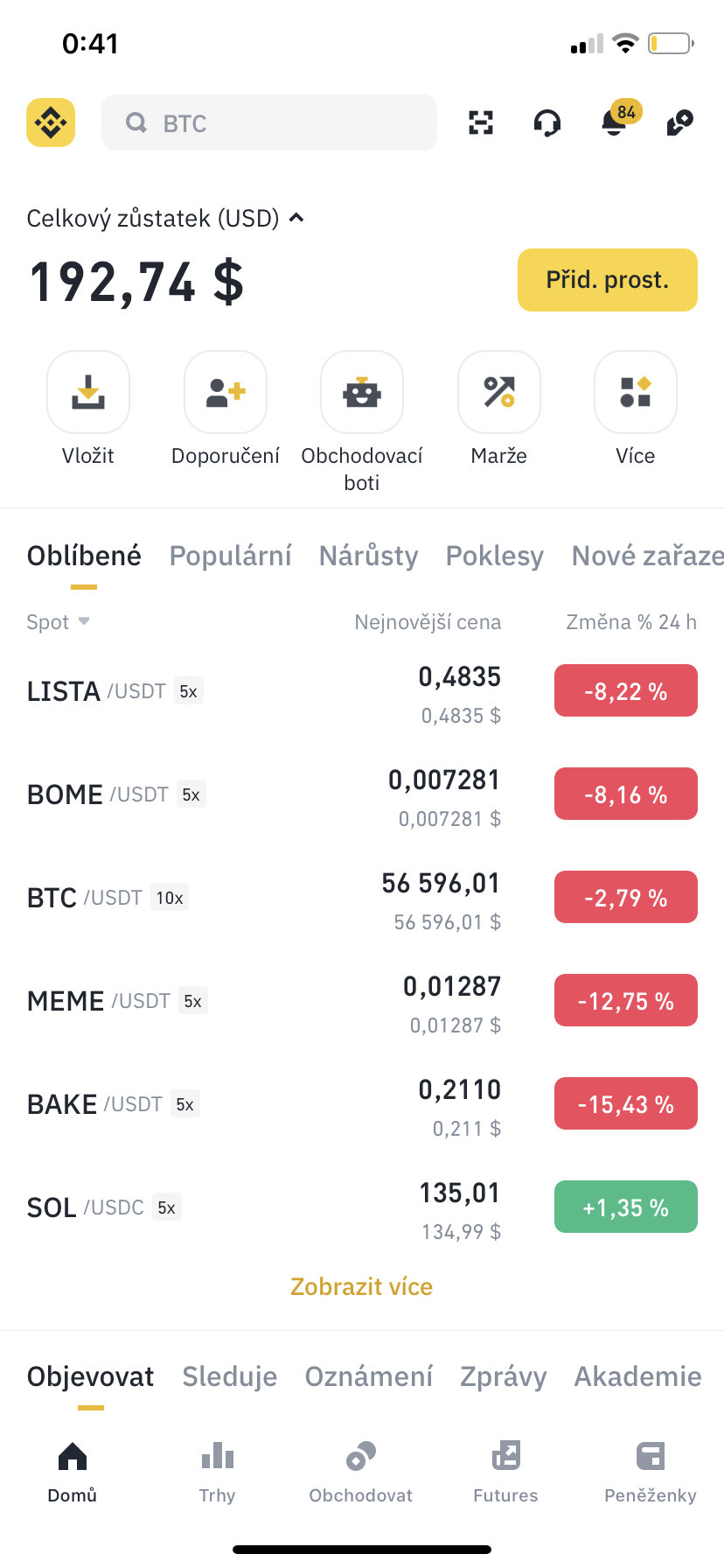Screen dimensions: 724x1568
Task: Tap the BTC search field
Action: point(269,123)
